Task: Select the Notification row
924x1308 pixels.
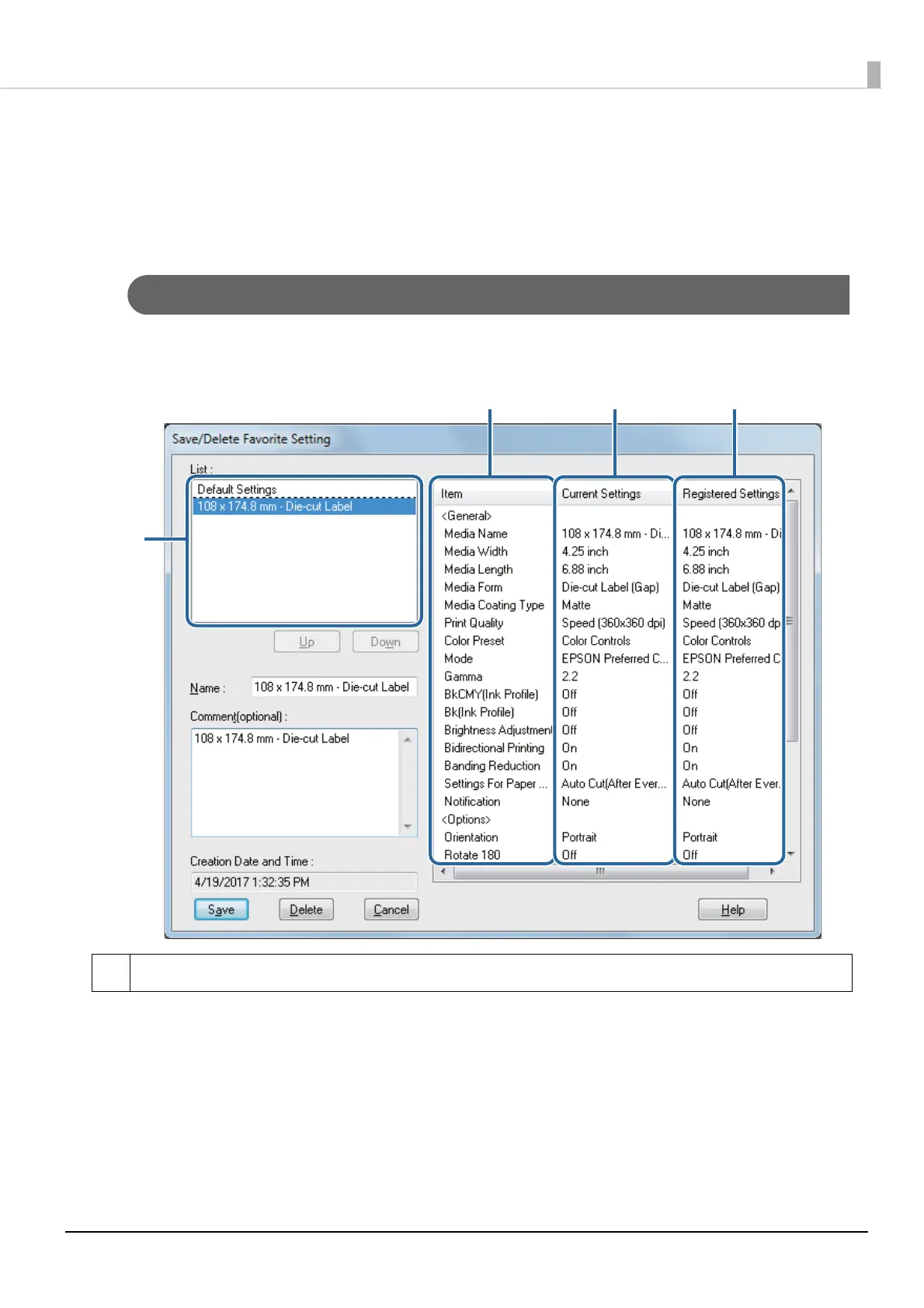Action: pos(610,802)
